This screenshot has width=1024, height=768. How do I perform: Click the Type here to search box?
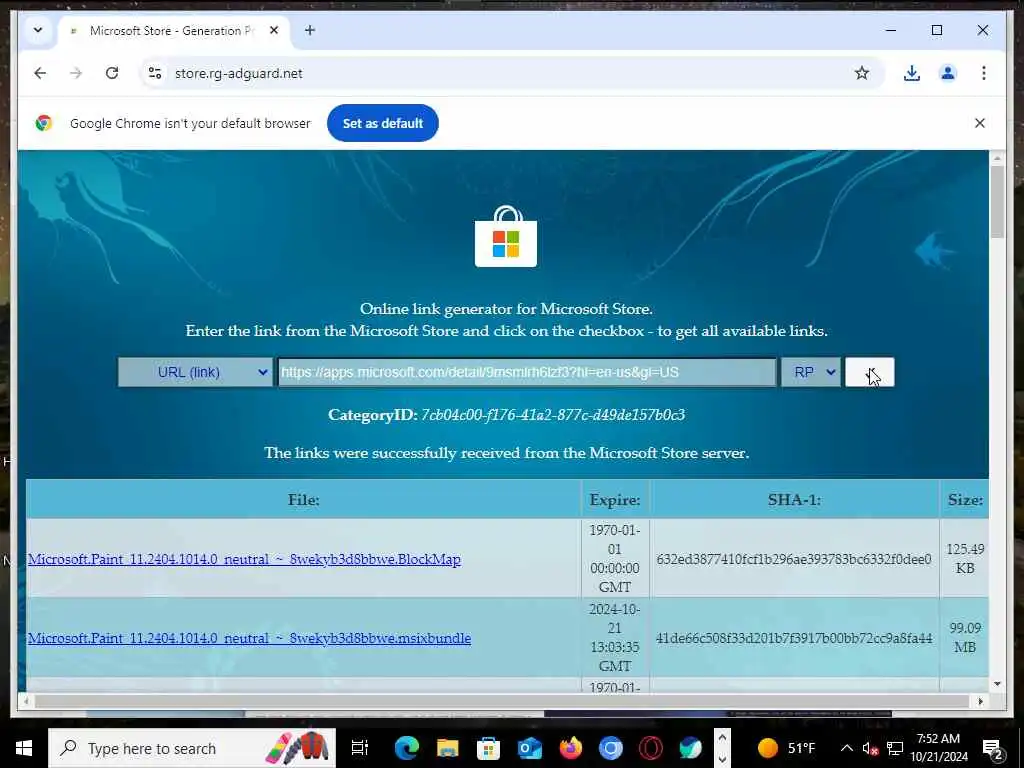(x=192, y=748)
